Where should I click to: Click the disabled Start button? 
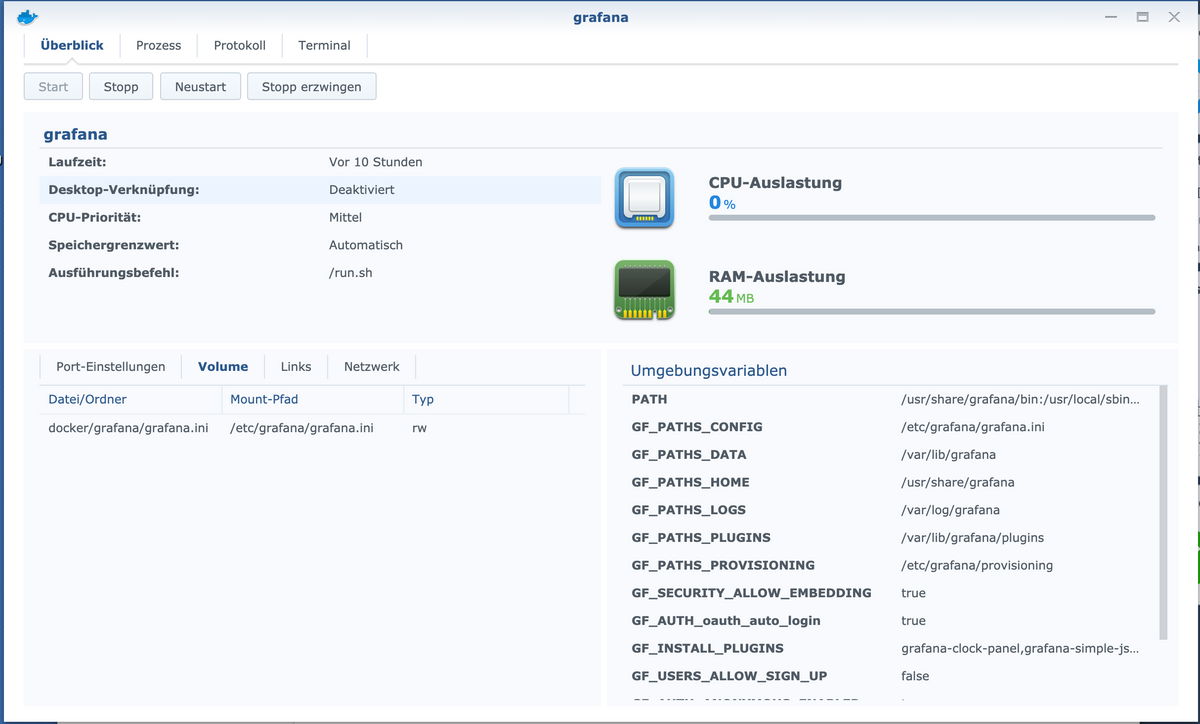[54, 87]
